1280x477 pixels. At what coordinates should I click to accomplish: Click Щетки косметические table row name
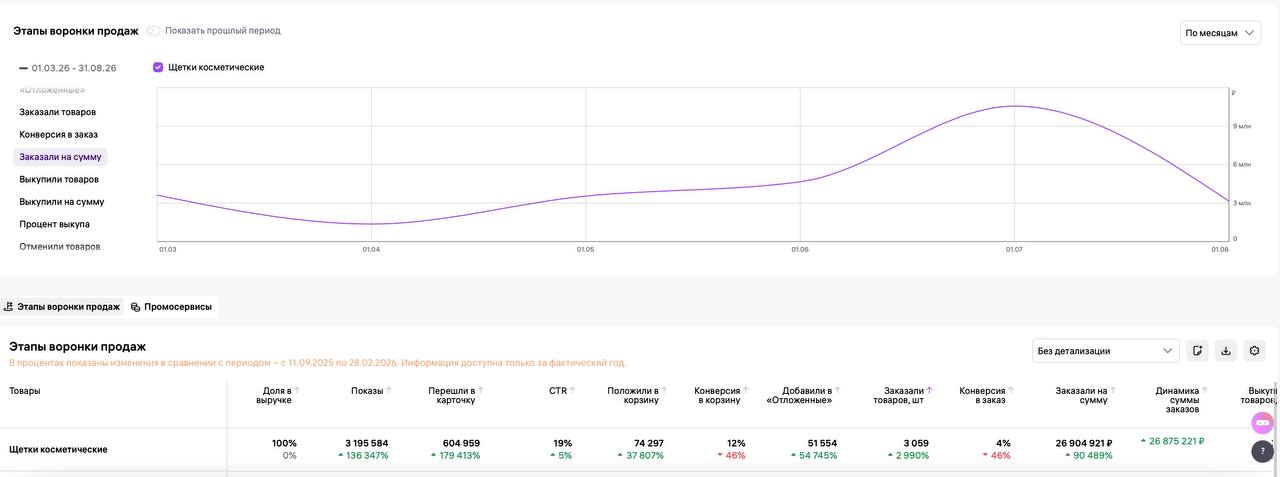(x=58, y=450)
